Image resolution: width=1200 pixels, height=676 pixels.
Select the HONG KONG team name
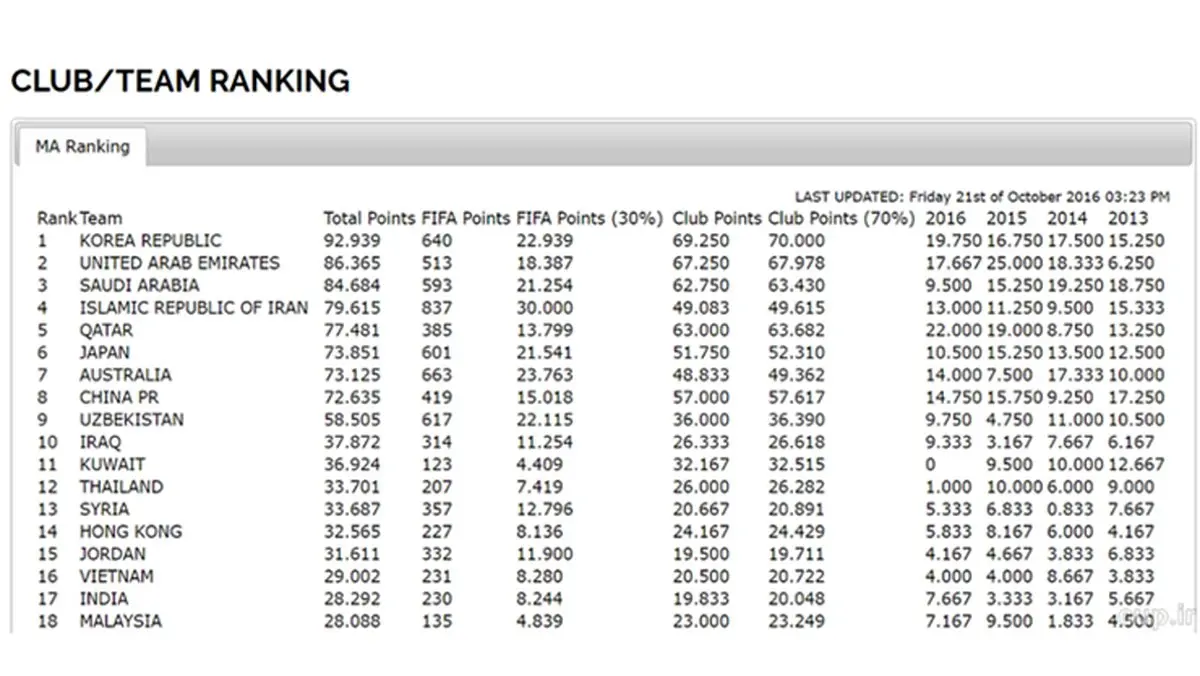tap(131, 532)
